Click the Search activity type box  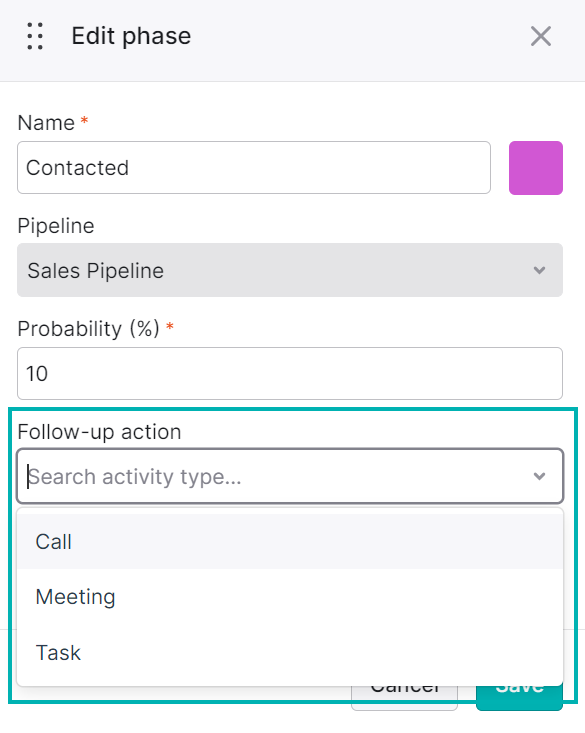click(x=290, y=476)
